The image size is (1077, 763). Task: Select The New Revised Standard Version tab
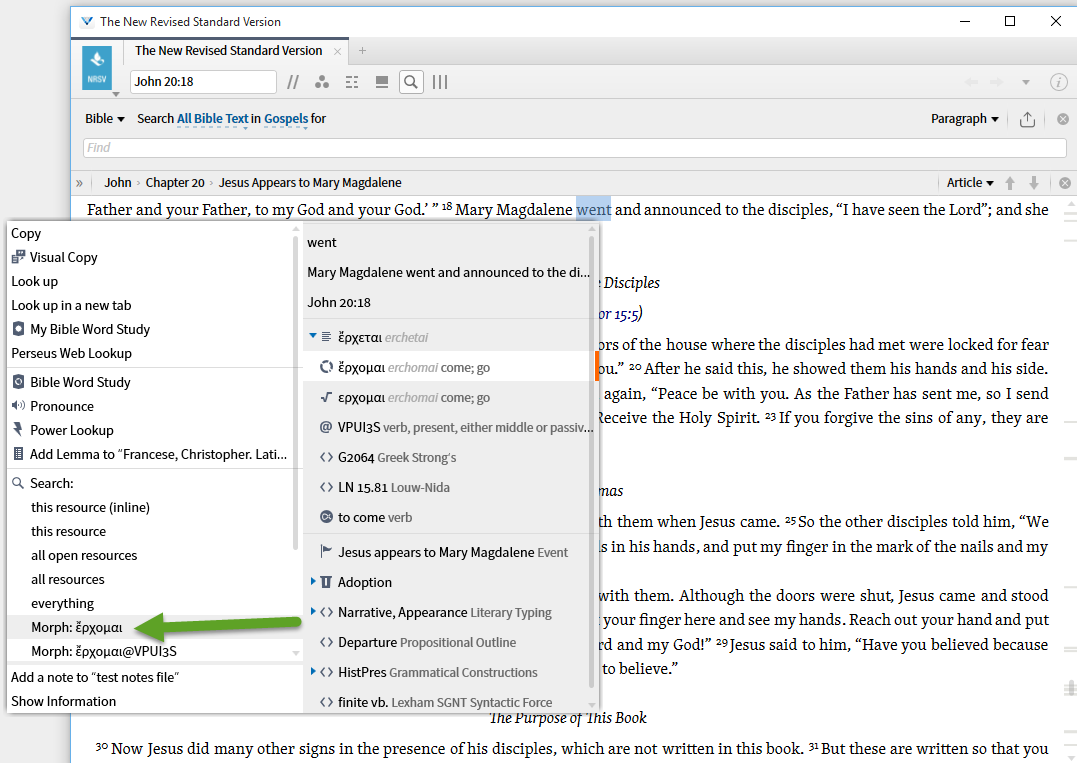(228, 51)
